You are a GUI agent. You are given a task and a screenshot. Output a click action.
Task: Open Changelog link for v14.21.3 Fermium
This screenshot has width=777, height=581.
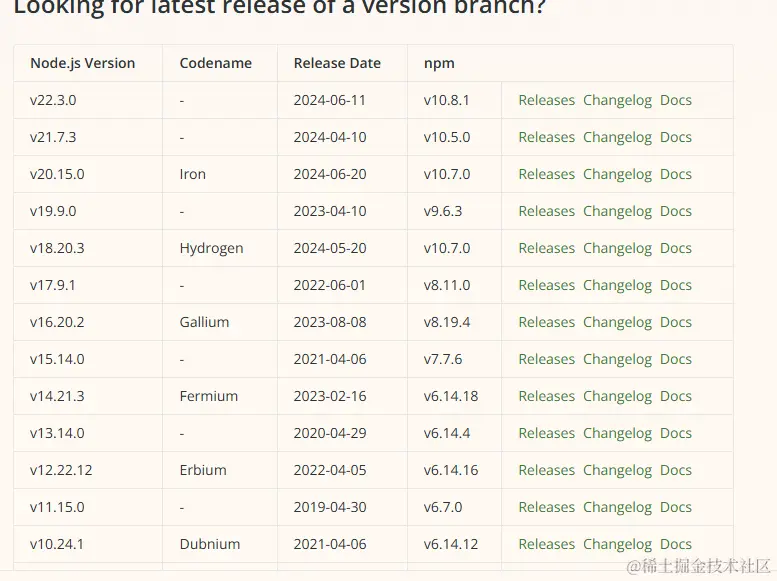617,397
